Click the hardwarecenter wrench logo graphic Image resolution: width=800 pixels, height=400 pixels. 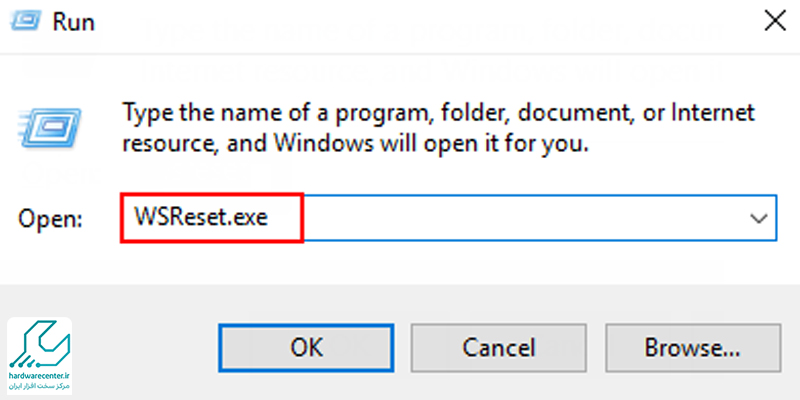pos(40,344)
